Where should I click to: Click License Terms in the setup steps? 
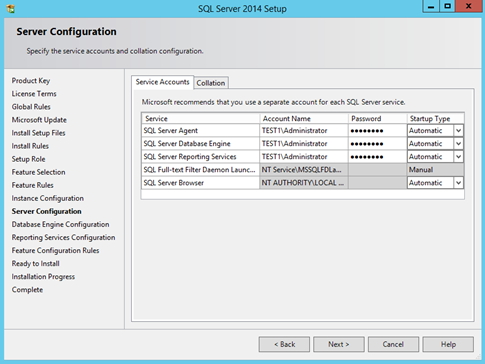[34, 94]
